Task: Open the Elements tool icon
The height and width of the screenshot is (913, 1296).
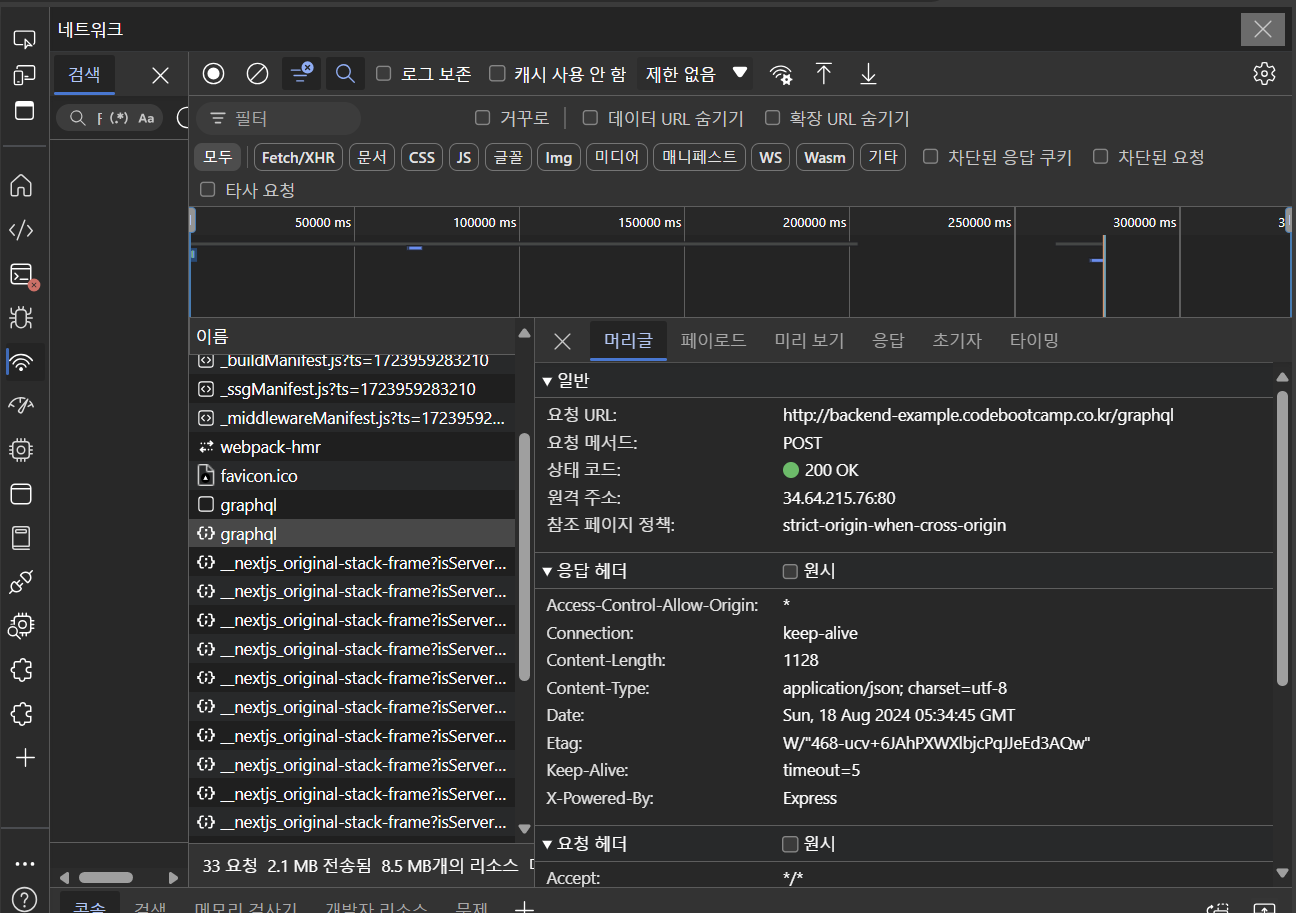Action: tap(21, 231)
